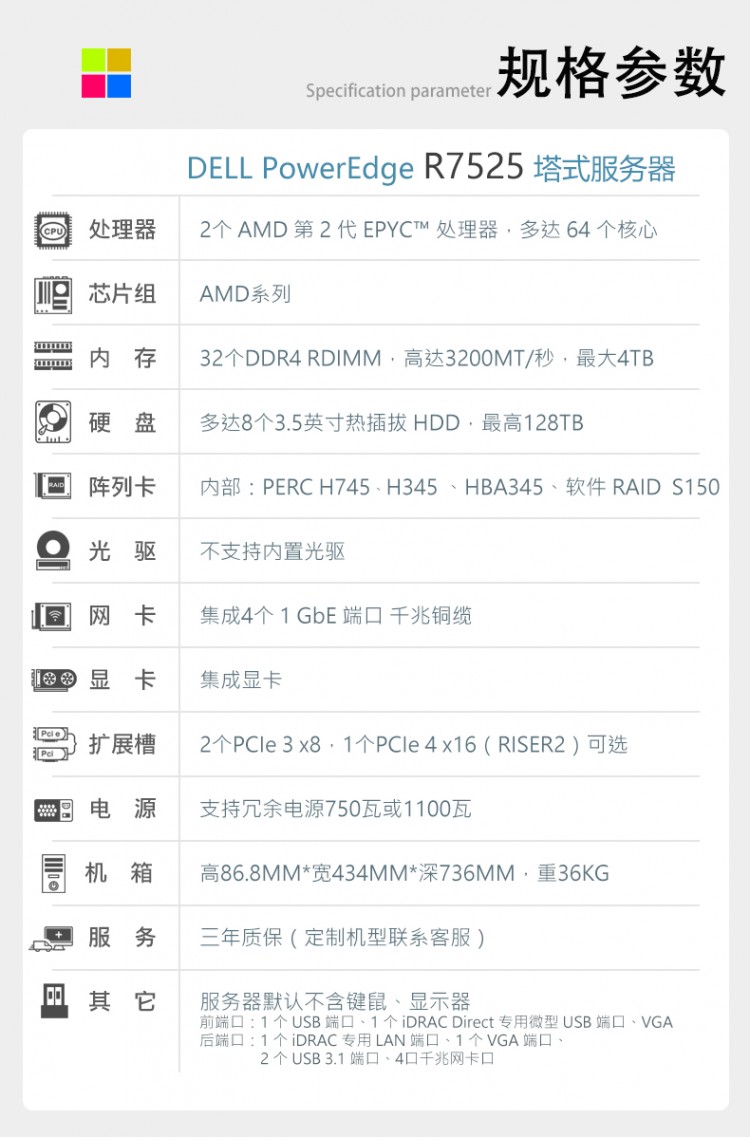The image size is (750, 1137).
Task: Select the memory RAM stick icon
Action: pyautogui.click(x=53, y=357)
